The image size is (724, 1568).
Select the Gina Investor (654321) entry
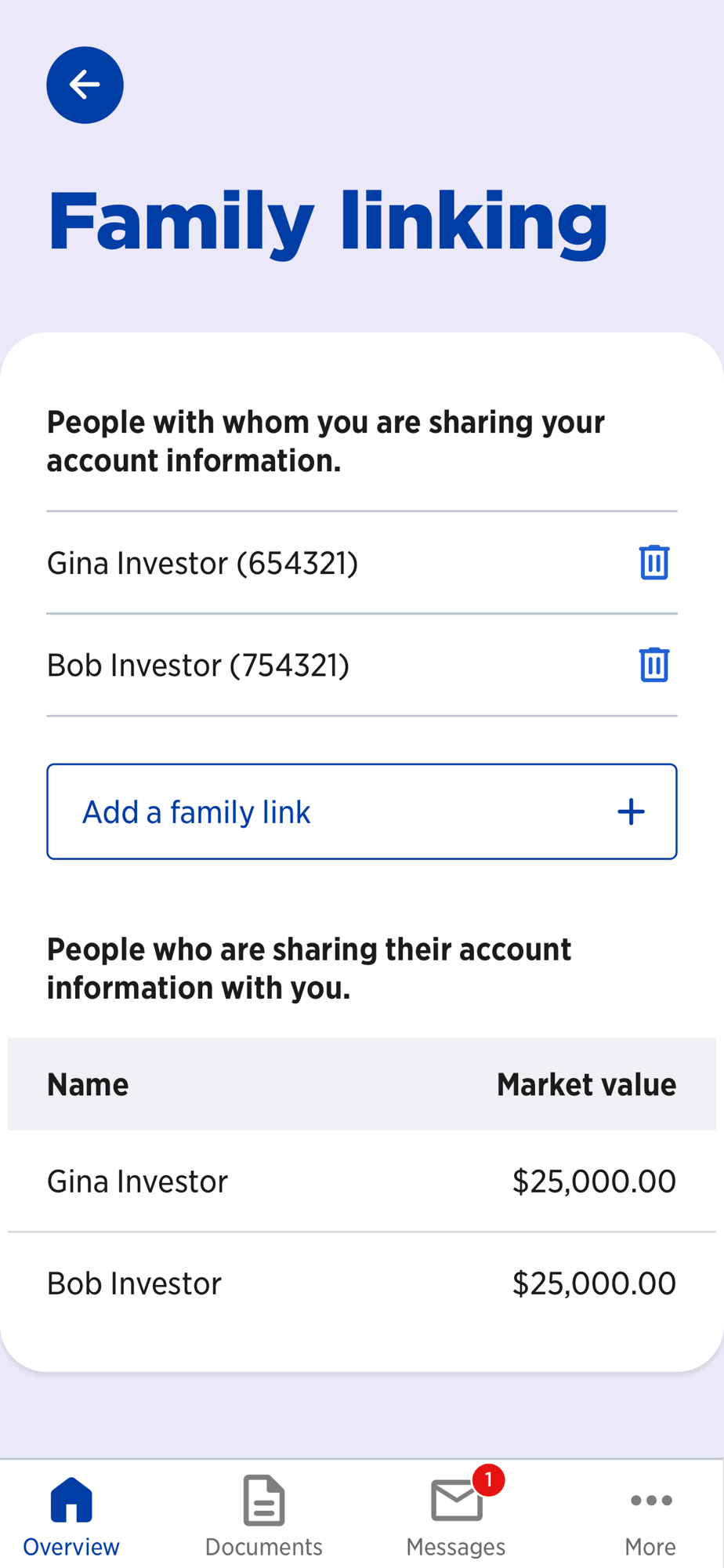pos(202,563)
